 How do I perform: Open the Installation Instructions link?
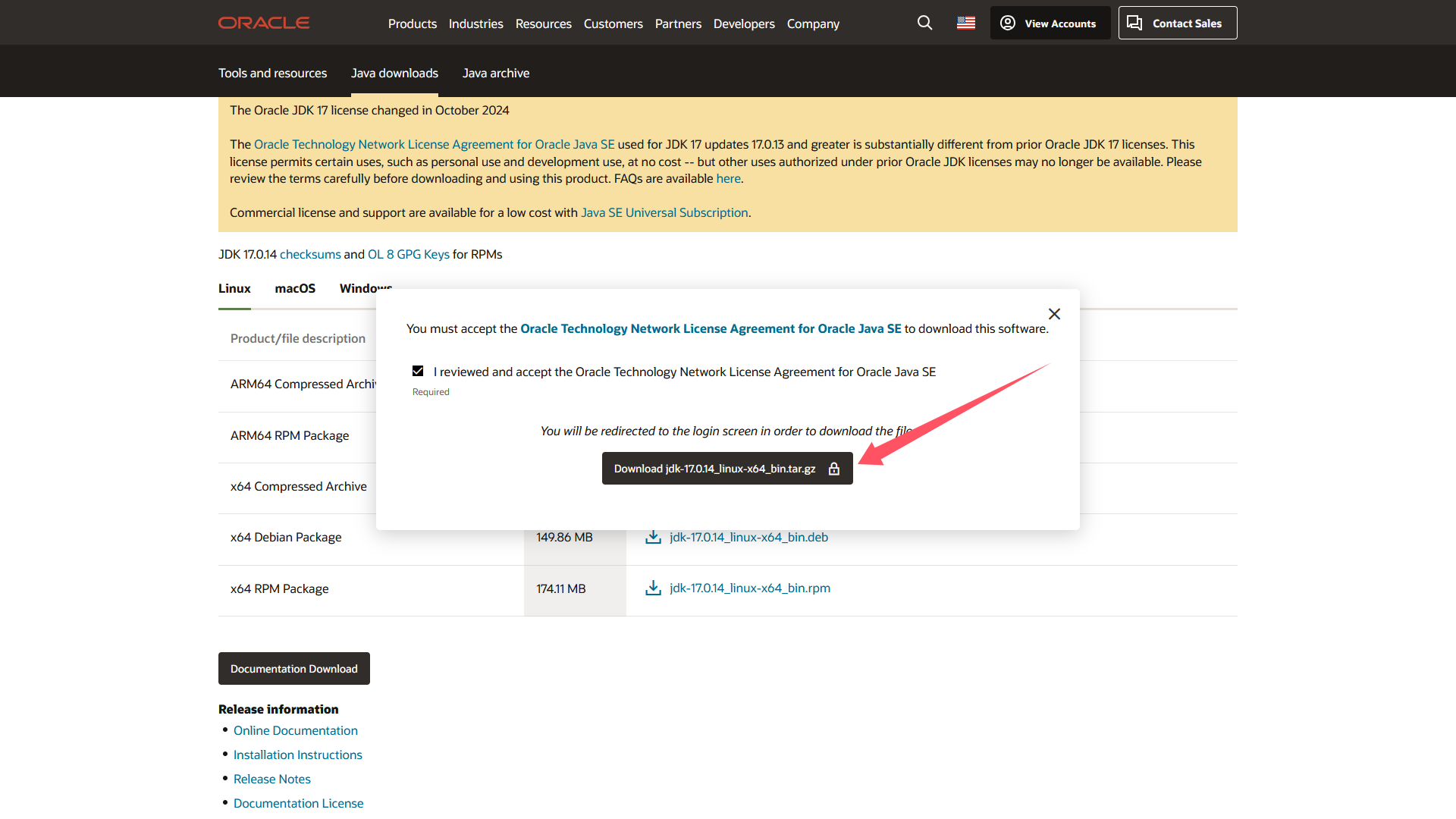pyautogui.click(x=298, y=755)
